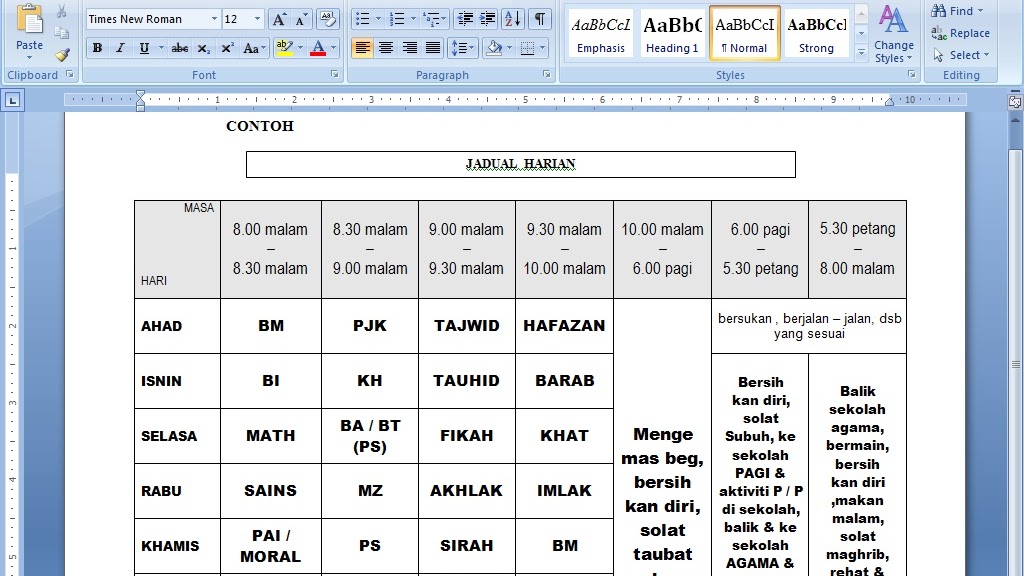Screen dimensions: 1024x576
Task: Choose a font color from the swatch
Action: (318, 49)
